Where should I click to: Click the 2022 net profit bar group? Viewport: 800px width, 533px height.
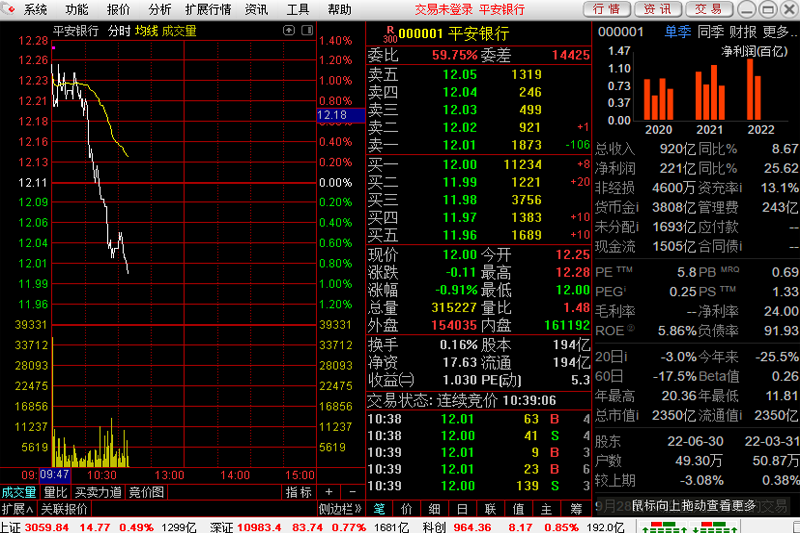(754, 89)
